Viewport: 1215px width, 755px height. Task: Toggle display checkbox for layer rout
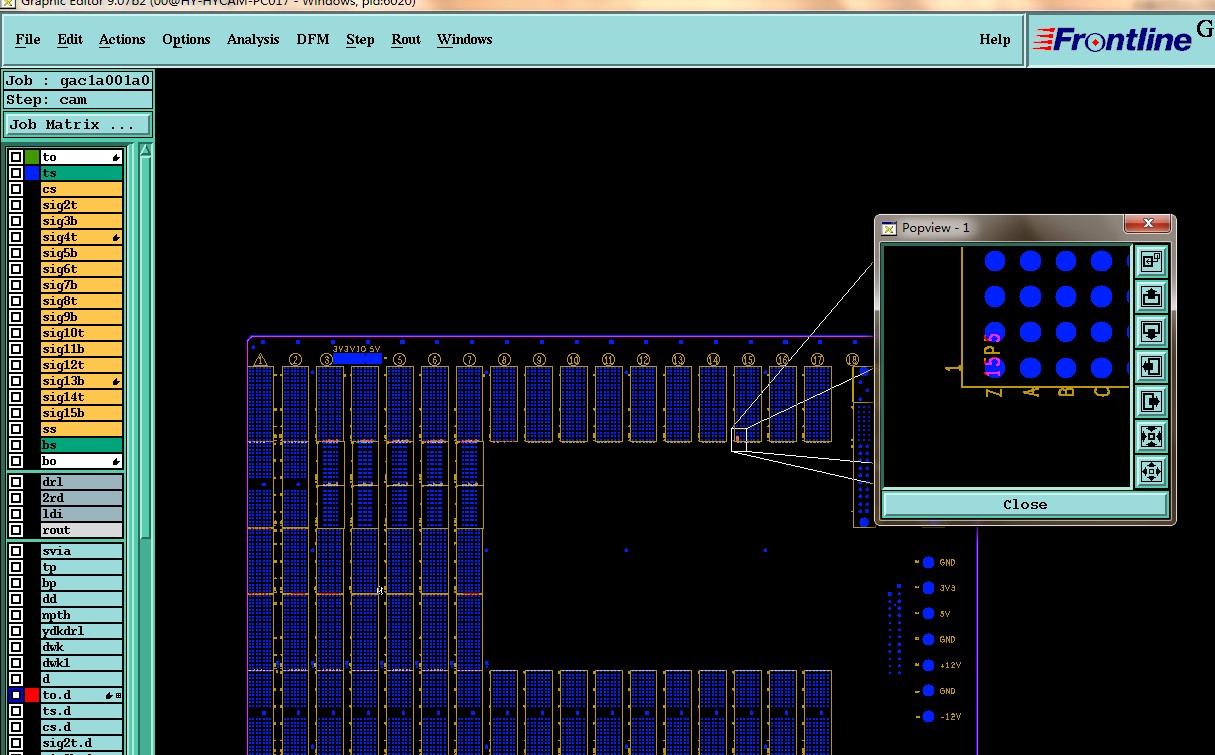tap(16, 530)
